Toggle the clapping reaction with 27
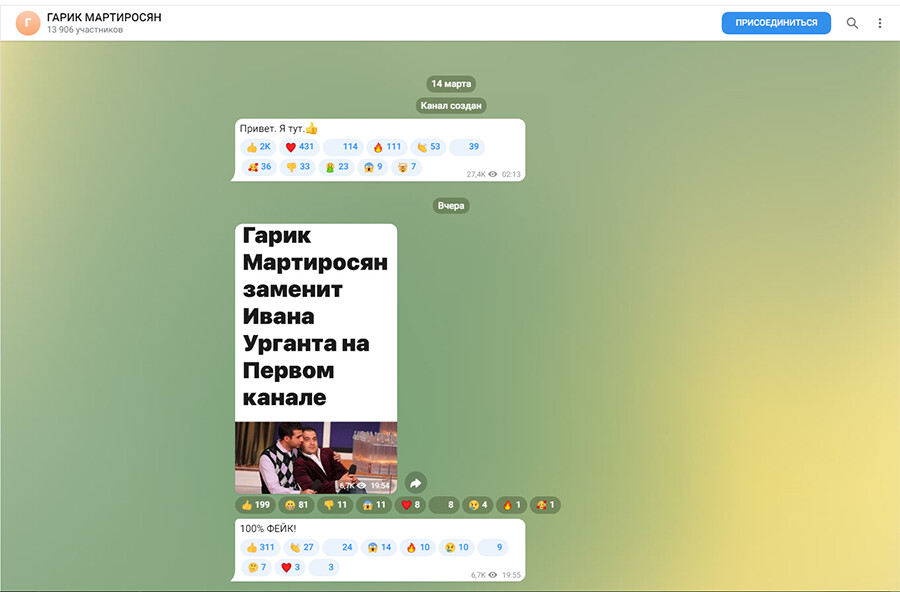The width and height of the screenshot is (900, 592). tap(301, 548)
